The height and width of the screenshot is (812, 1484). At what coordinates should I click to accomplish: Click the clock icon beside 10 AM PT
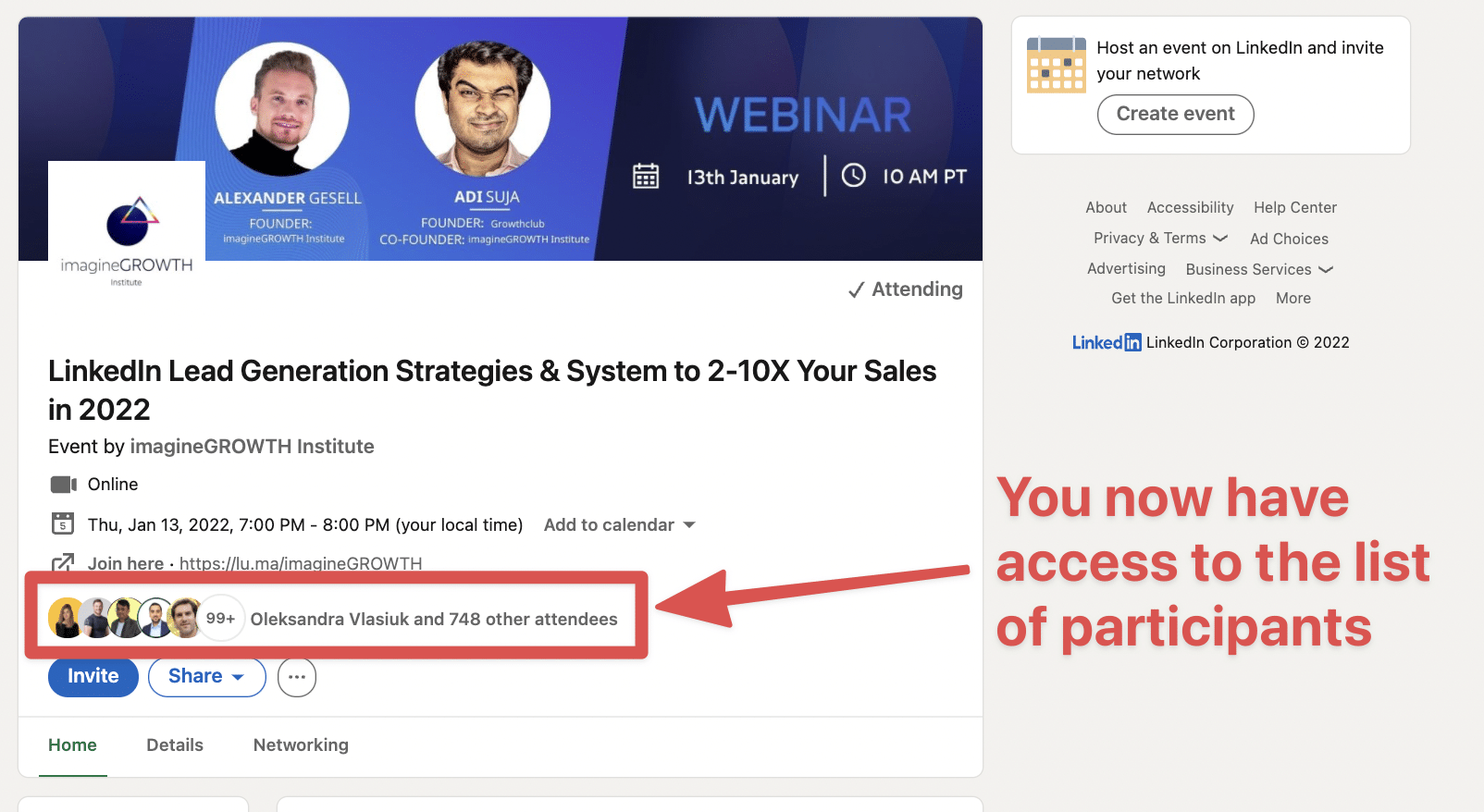point(853,175)
